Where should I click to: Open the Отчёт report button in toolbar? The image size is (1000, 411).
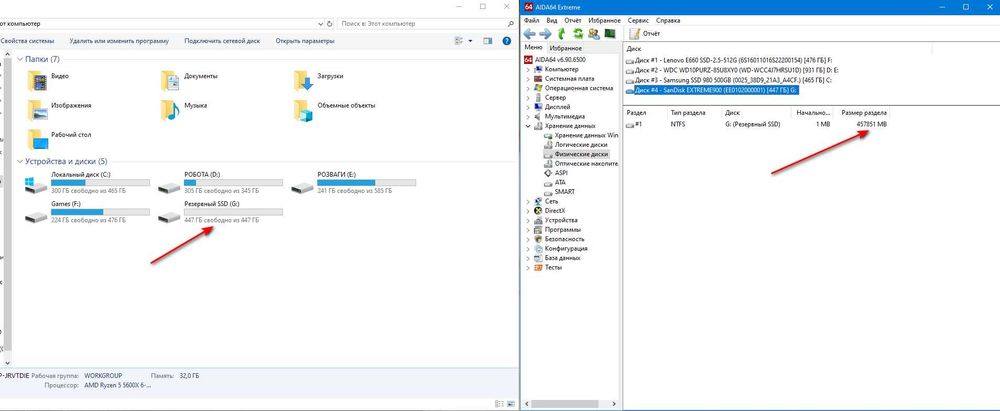645,33
